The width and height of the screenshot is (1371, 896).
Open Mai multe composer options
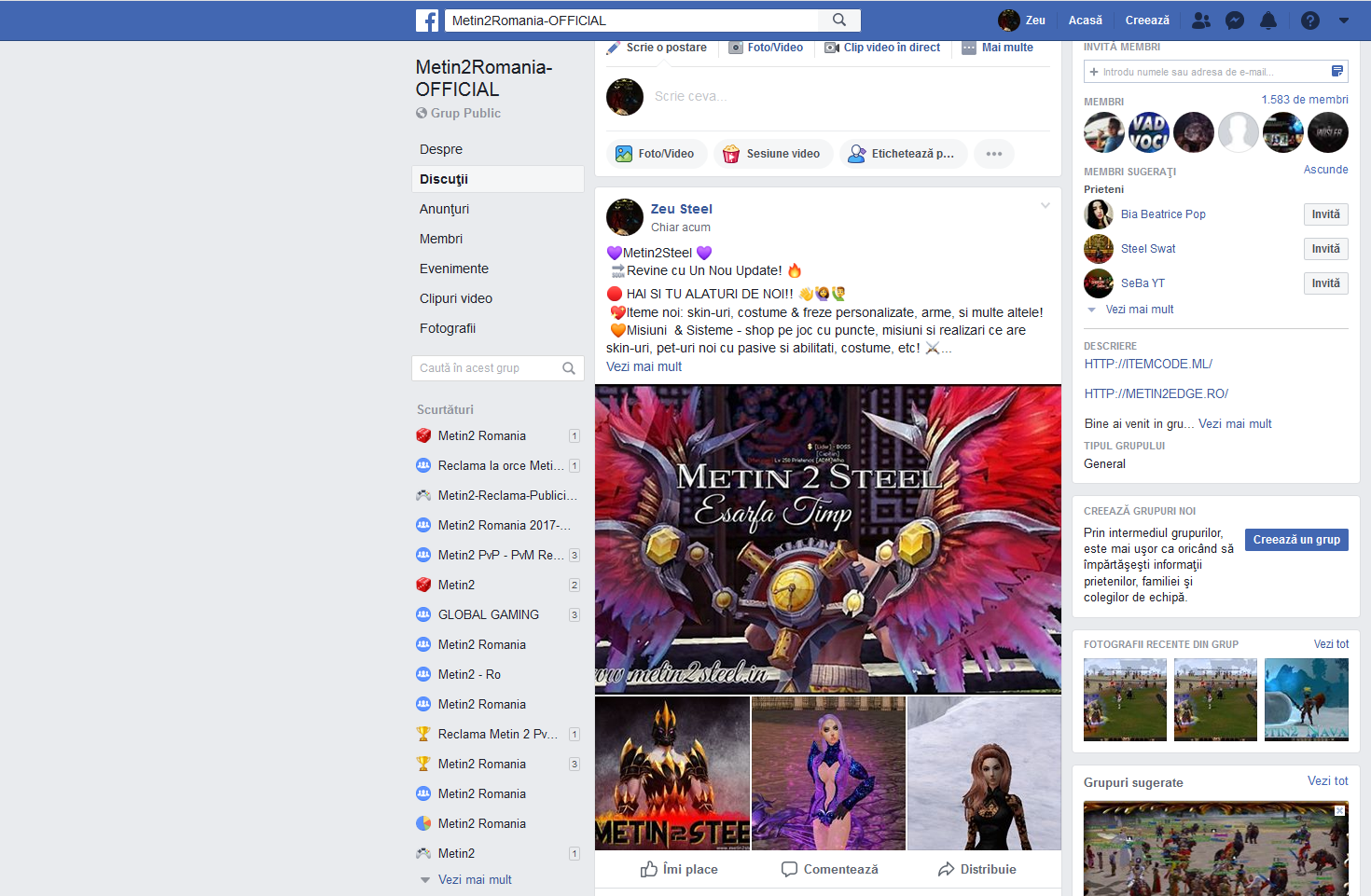click(x=998, y=48)
